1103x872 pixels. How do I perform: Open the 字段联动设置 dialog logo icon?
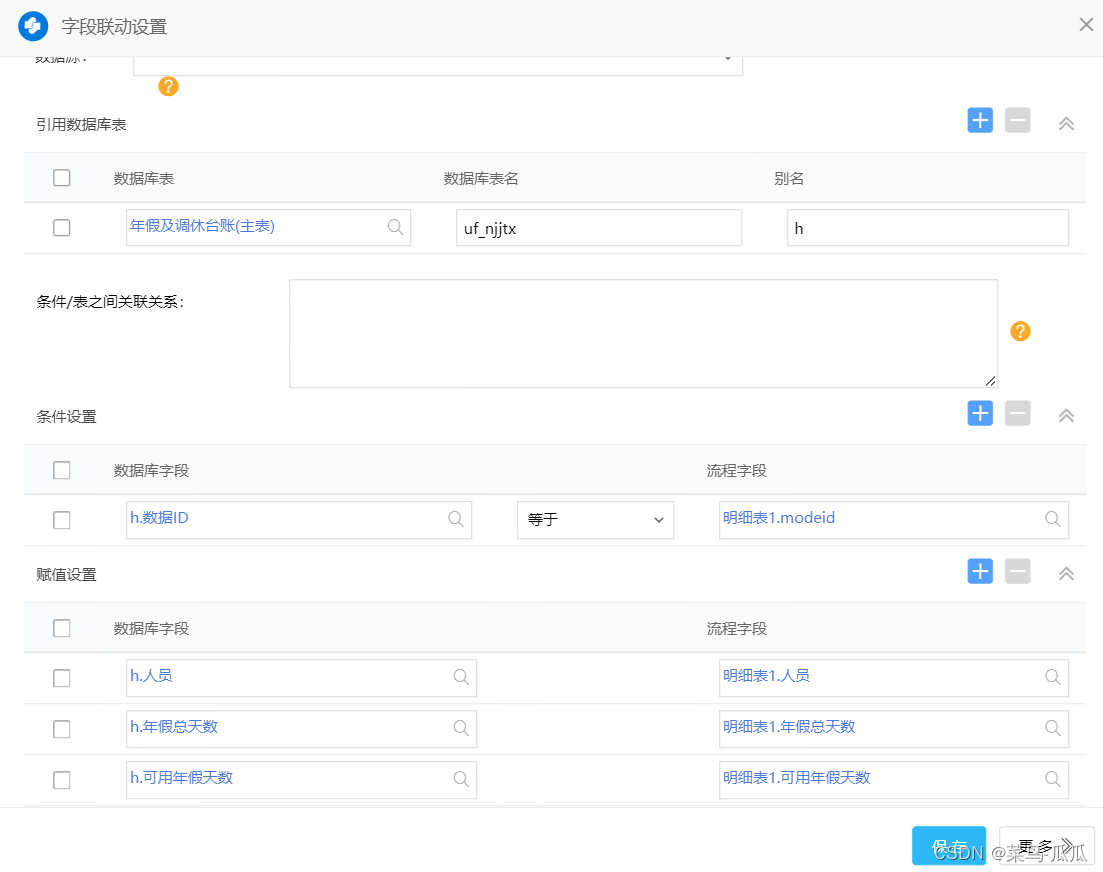[x=33, y=25]
